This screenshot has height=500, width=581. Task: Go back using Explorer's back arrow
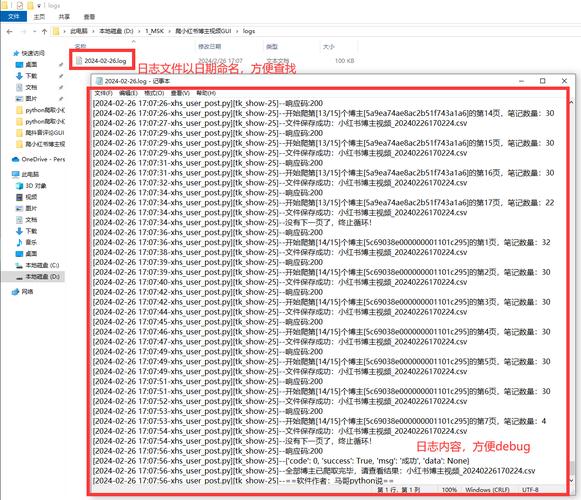tap(10, 32)
